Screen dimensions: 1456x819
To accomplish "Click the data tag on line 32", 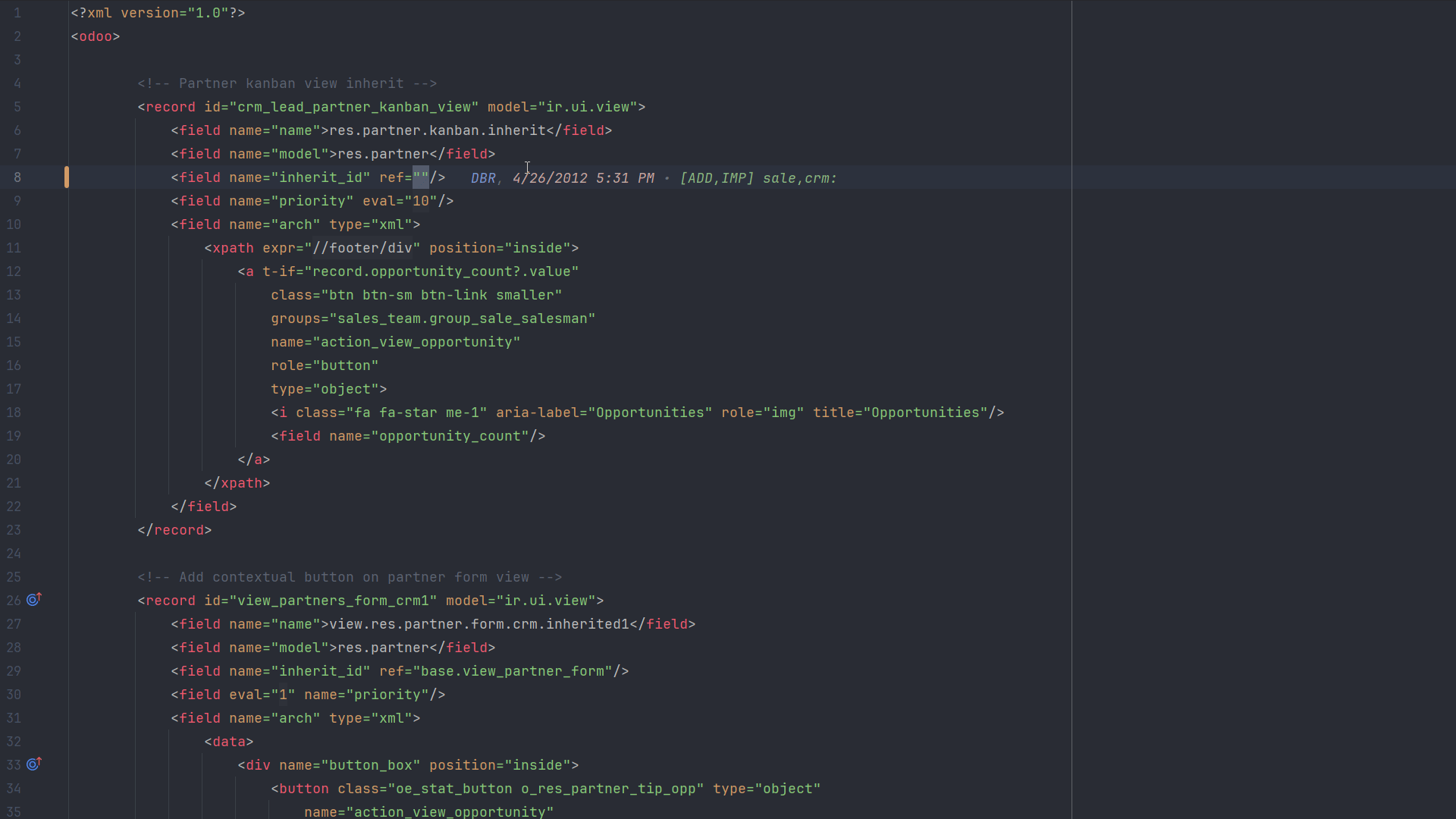I will coord(229,742).
